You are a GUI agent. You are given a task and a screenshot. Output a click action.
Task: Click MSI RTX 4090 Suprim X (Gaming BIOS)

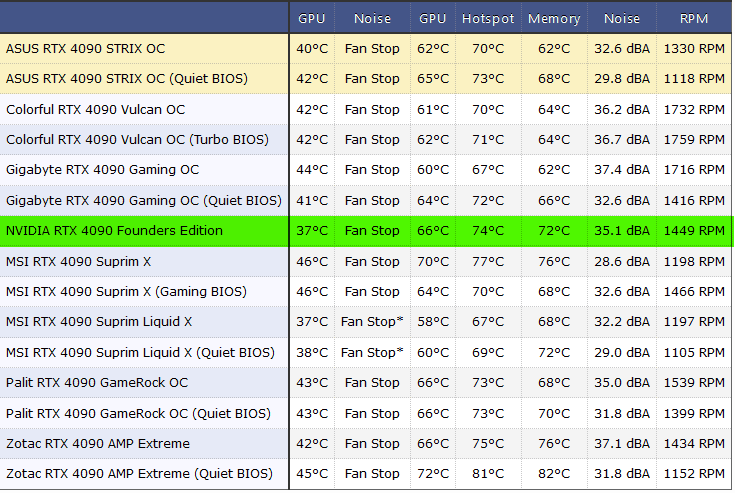126,291
